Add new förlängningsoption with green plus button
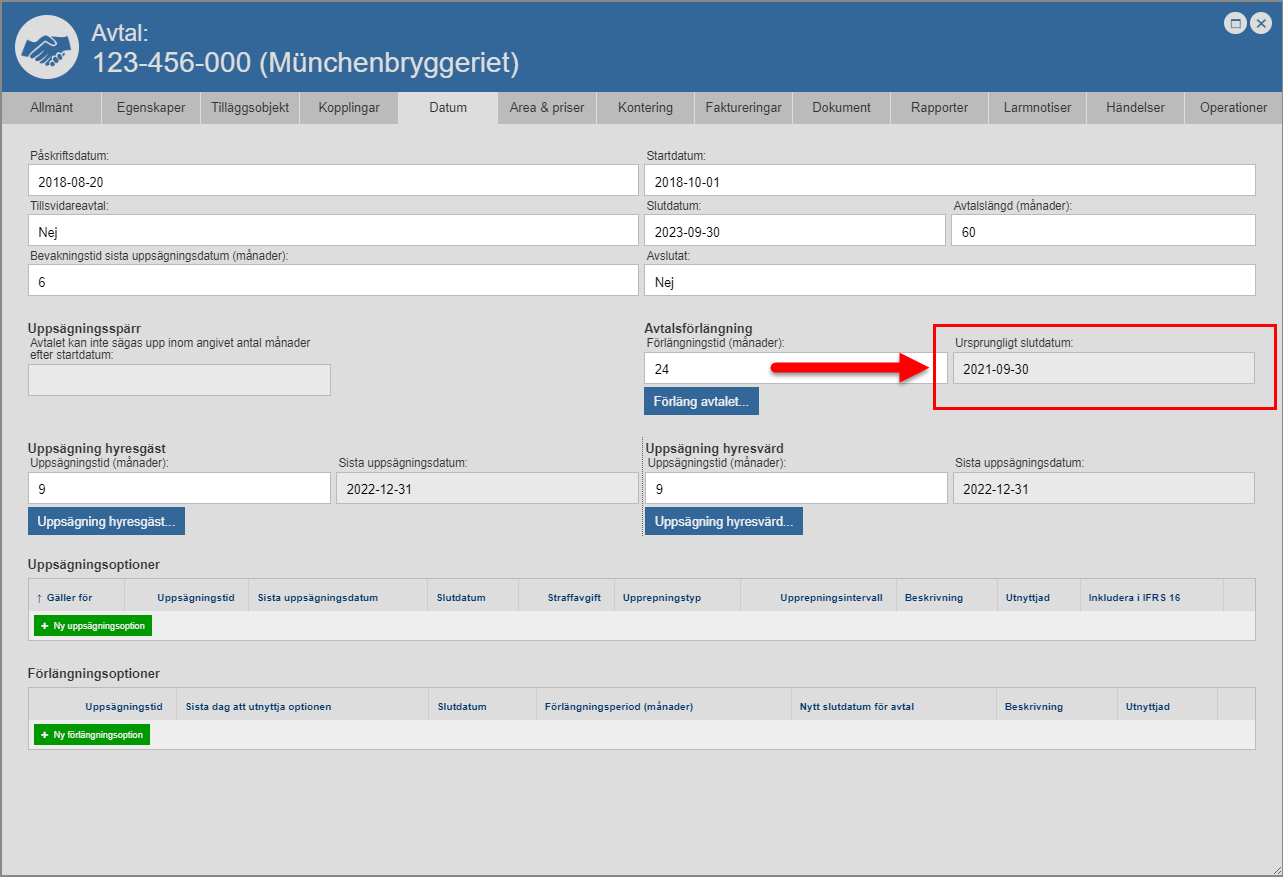 pyautogui.click(x=92, y=735)
